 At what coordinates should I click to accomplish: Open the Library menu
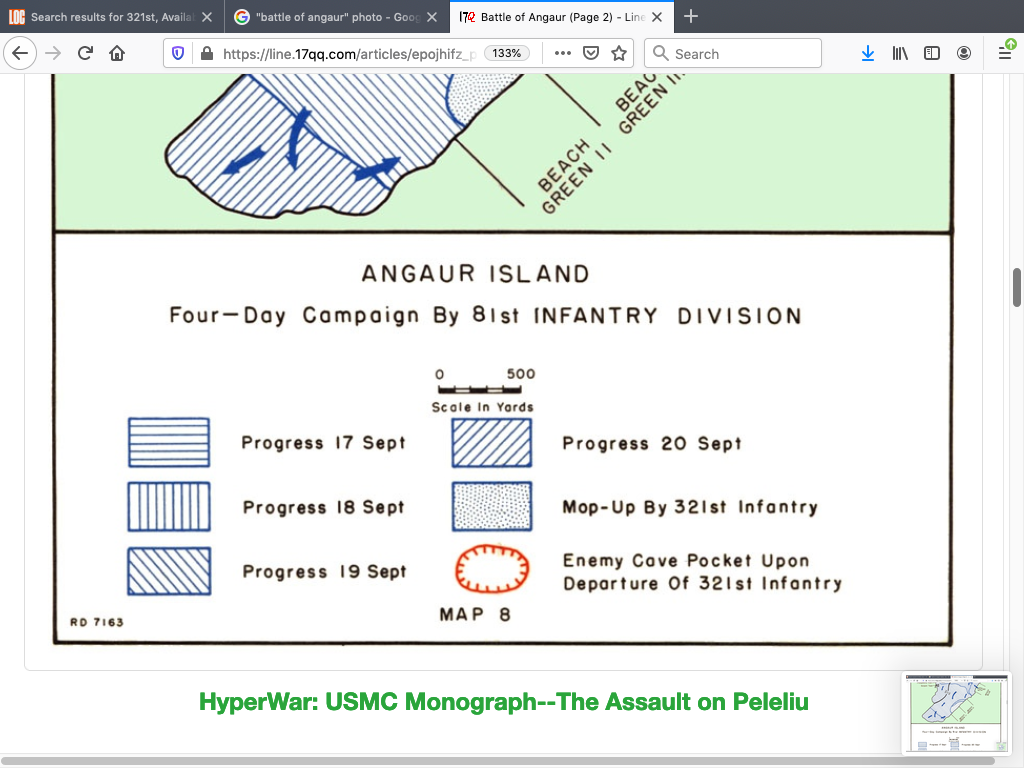[x=899, y=54]
